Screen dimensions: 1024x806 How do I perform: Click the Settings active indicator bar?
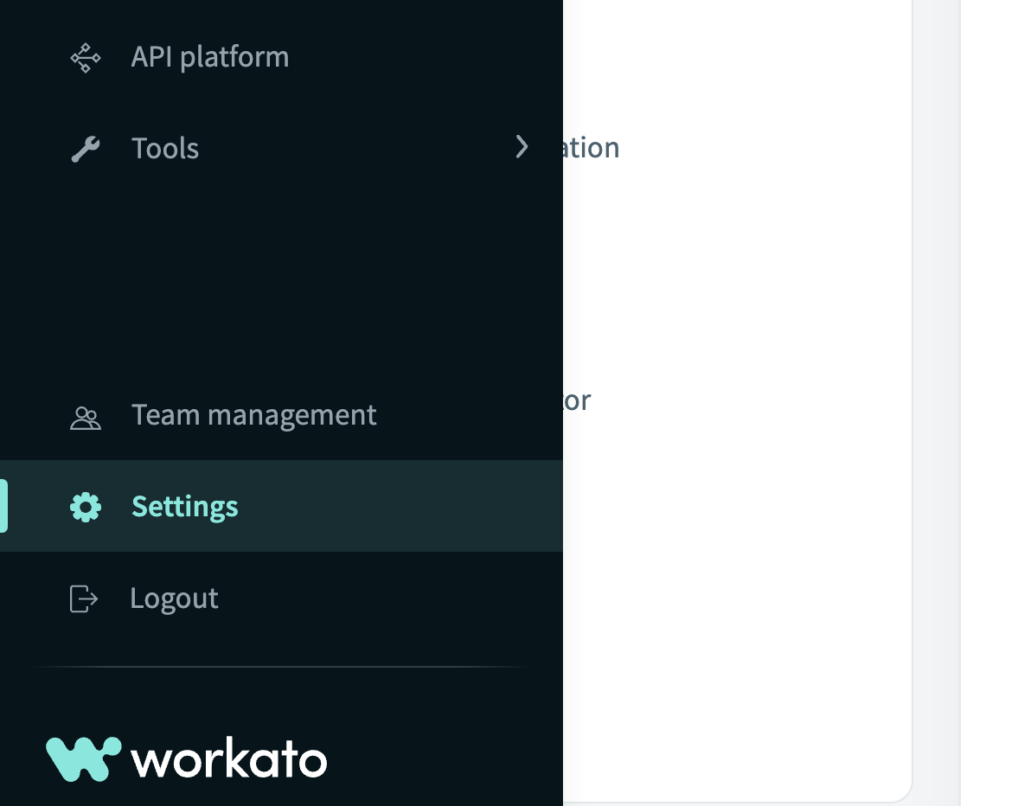click(4, 506)
